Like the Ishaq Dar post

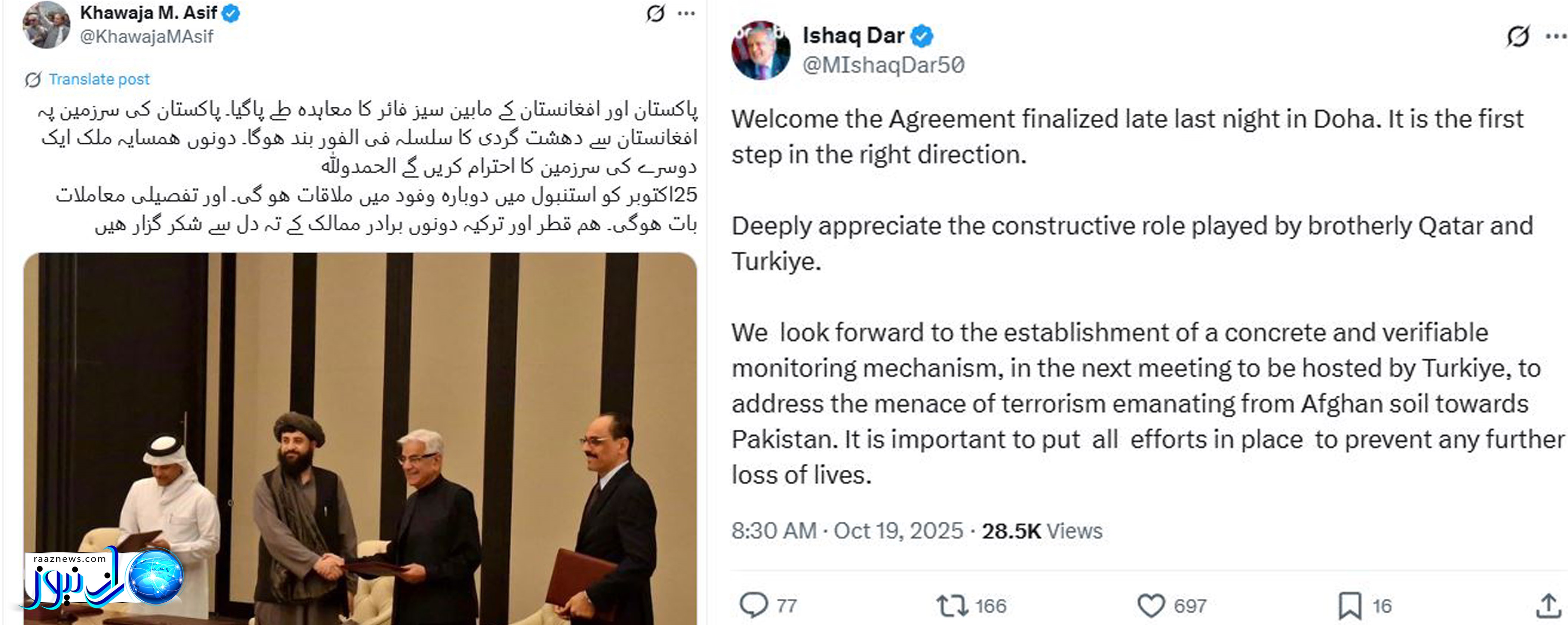click(x=1150, y=605)
